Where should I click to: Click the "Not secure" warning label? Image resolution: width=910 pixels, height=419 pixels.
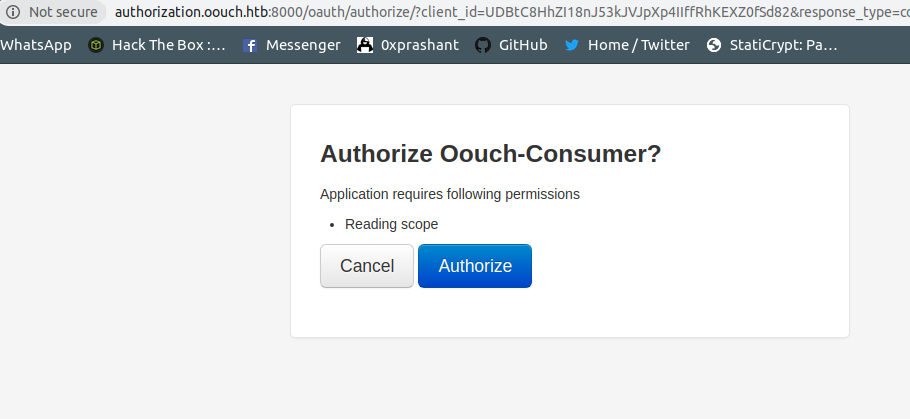pyautogui.click(x=63, y=12)
